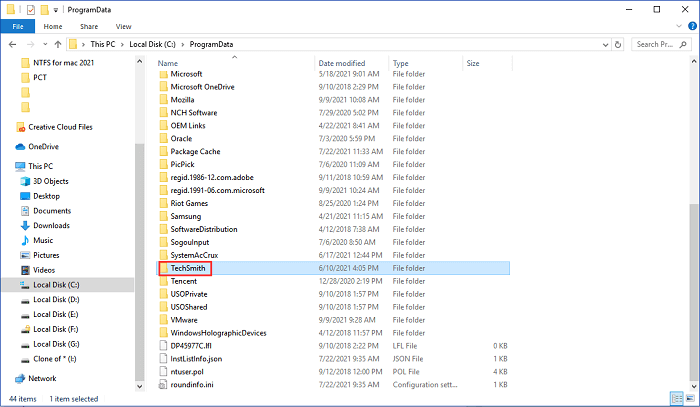Viewport: 700px width, 407px height.
Task: Open the File menu
Action: click(x=17, y=26)
